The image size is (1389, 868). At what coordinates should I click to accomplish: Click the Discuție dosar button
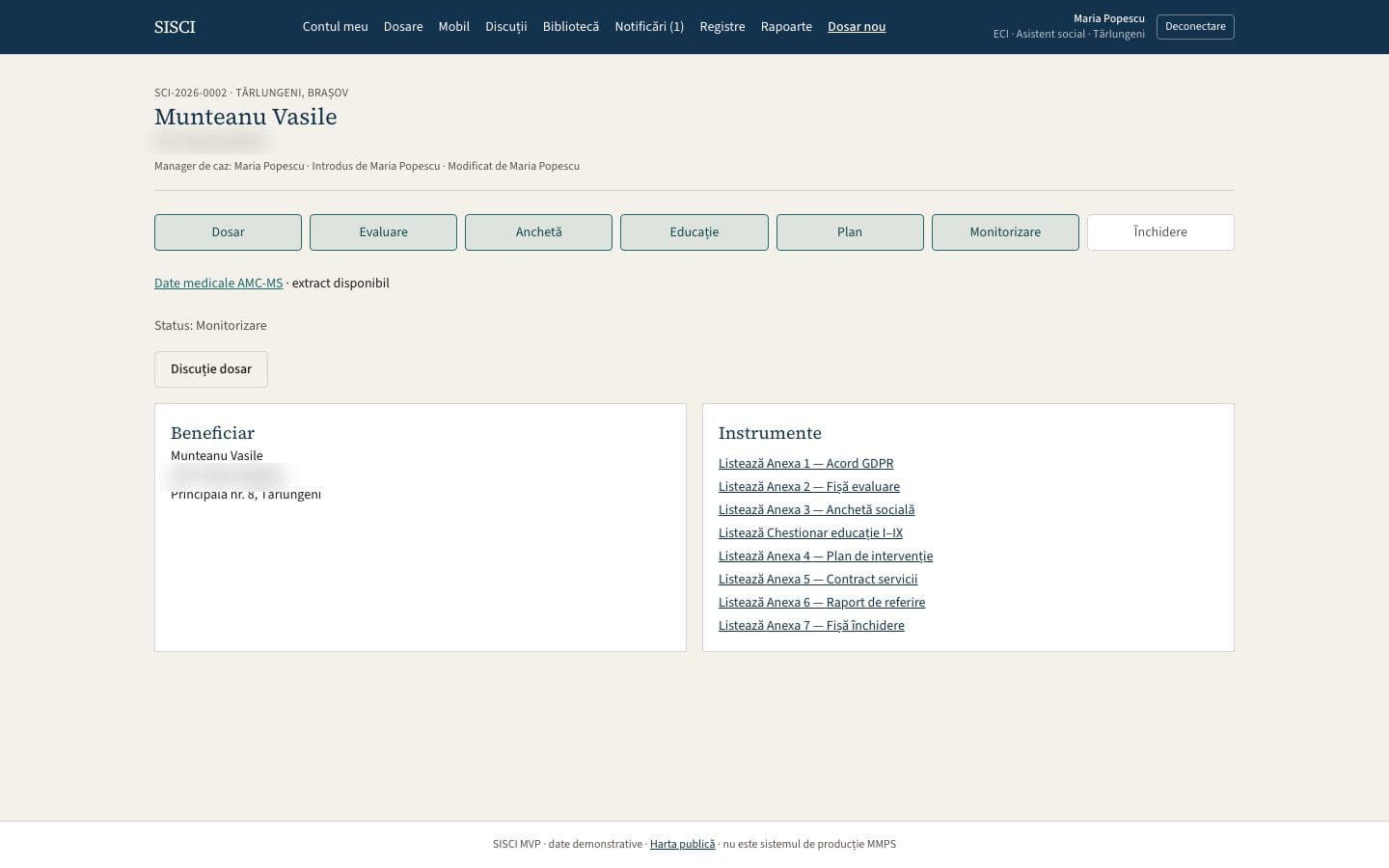pos(211,369)
